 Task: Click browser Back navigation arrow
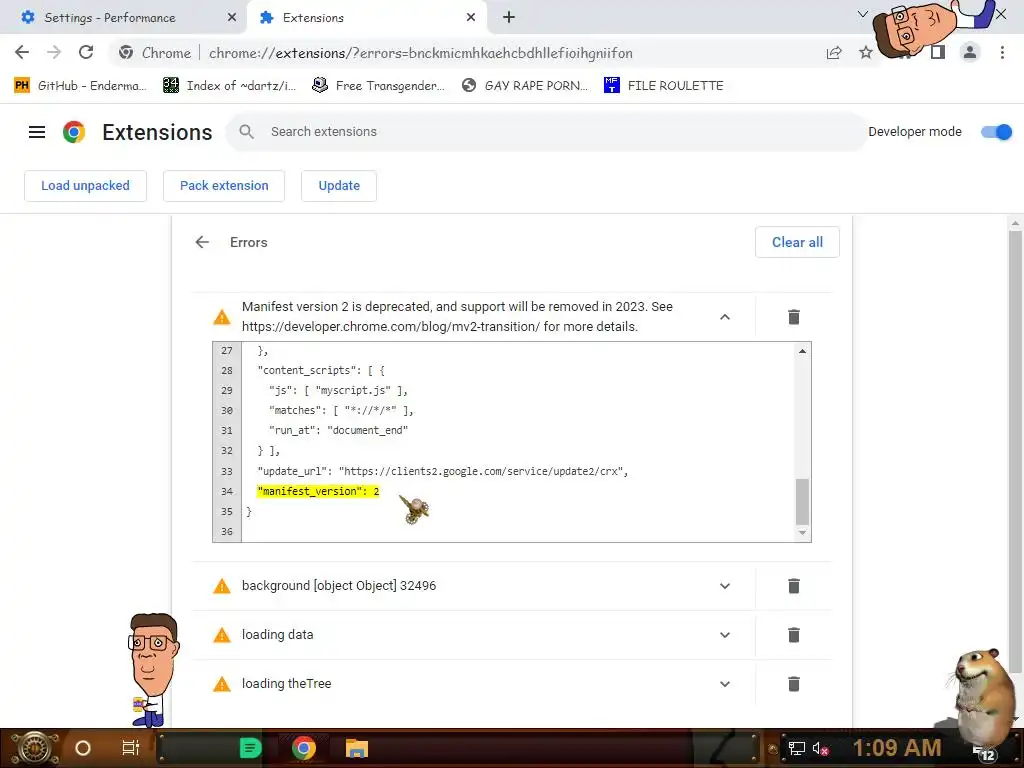click(22, 52)
